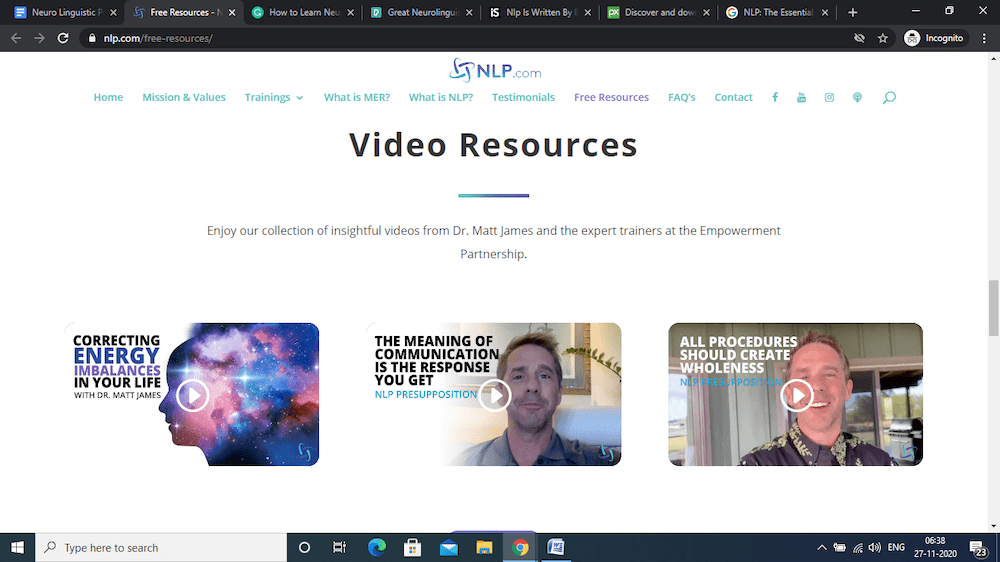Screen dimensions: 1000x562
Task: View site info via the padlock icon
Action: coord(92,38)
